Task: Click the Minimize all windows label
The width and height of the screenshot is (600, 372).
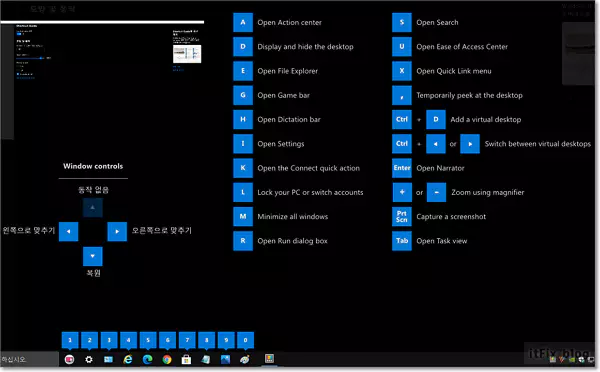Action: click(x=292, y=217)
